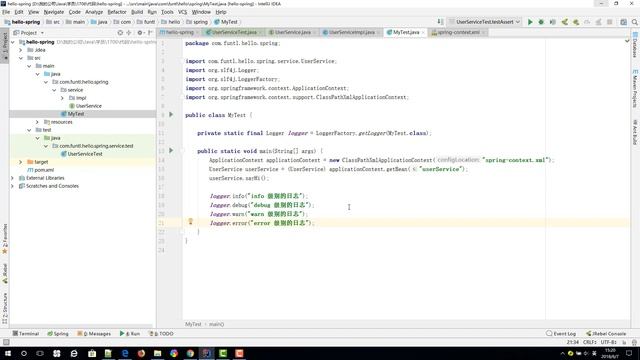Close the MyTest.java editor tab

point(423,32)
